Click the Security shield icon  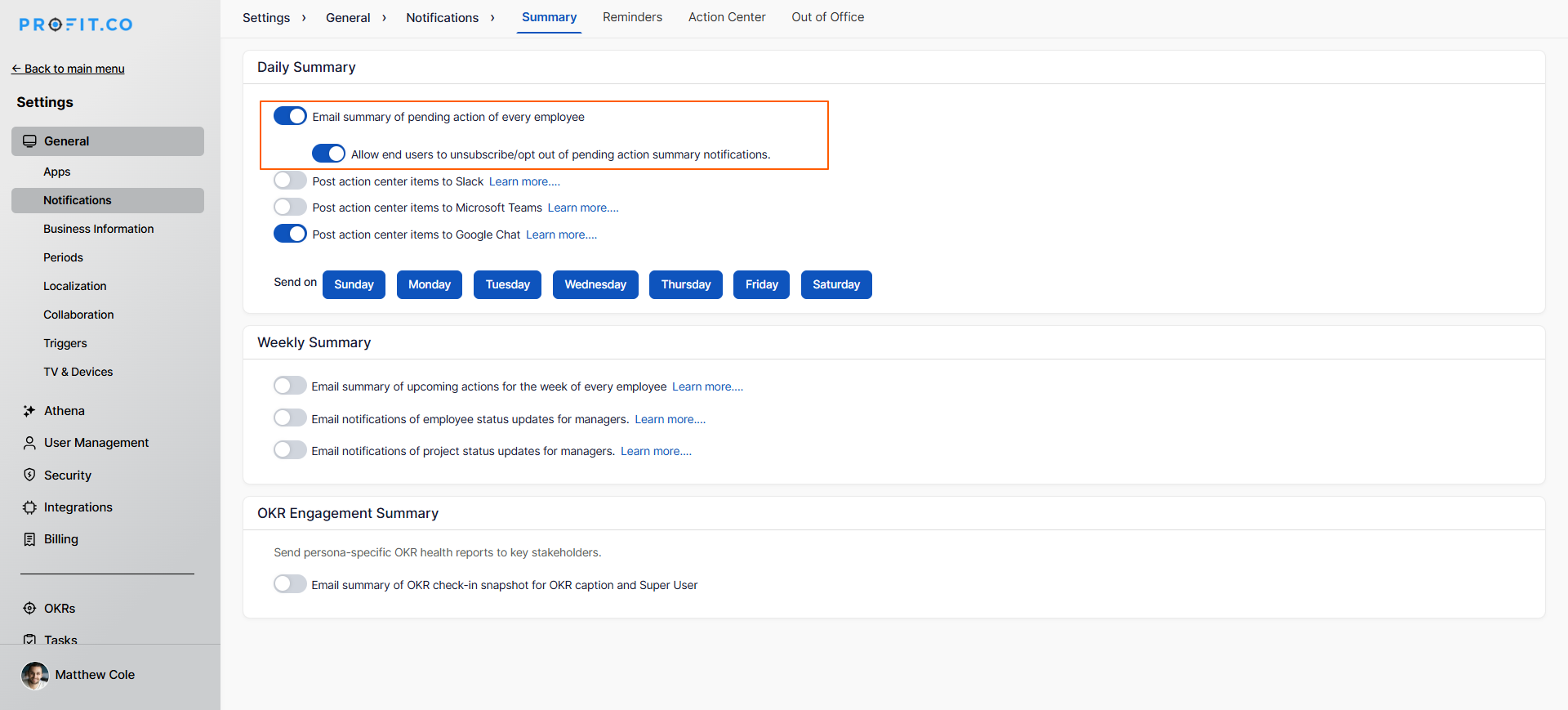coord(29,476)
